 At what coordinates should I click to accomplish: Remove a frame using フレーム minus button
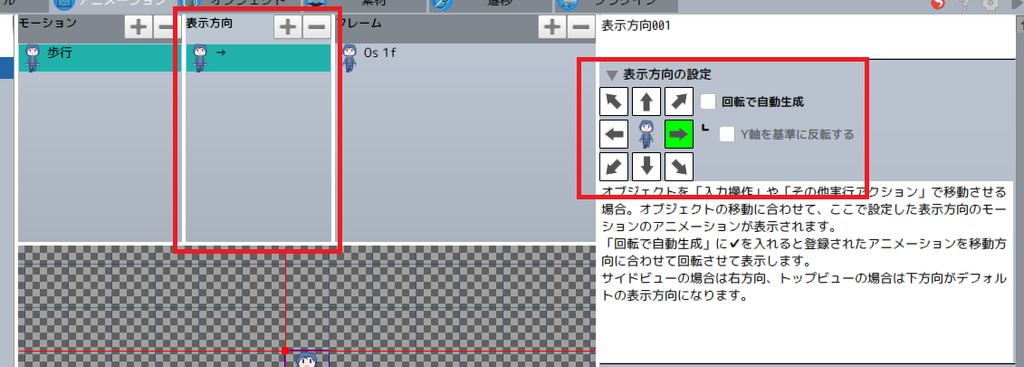580,27
